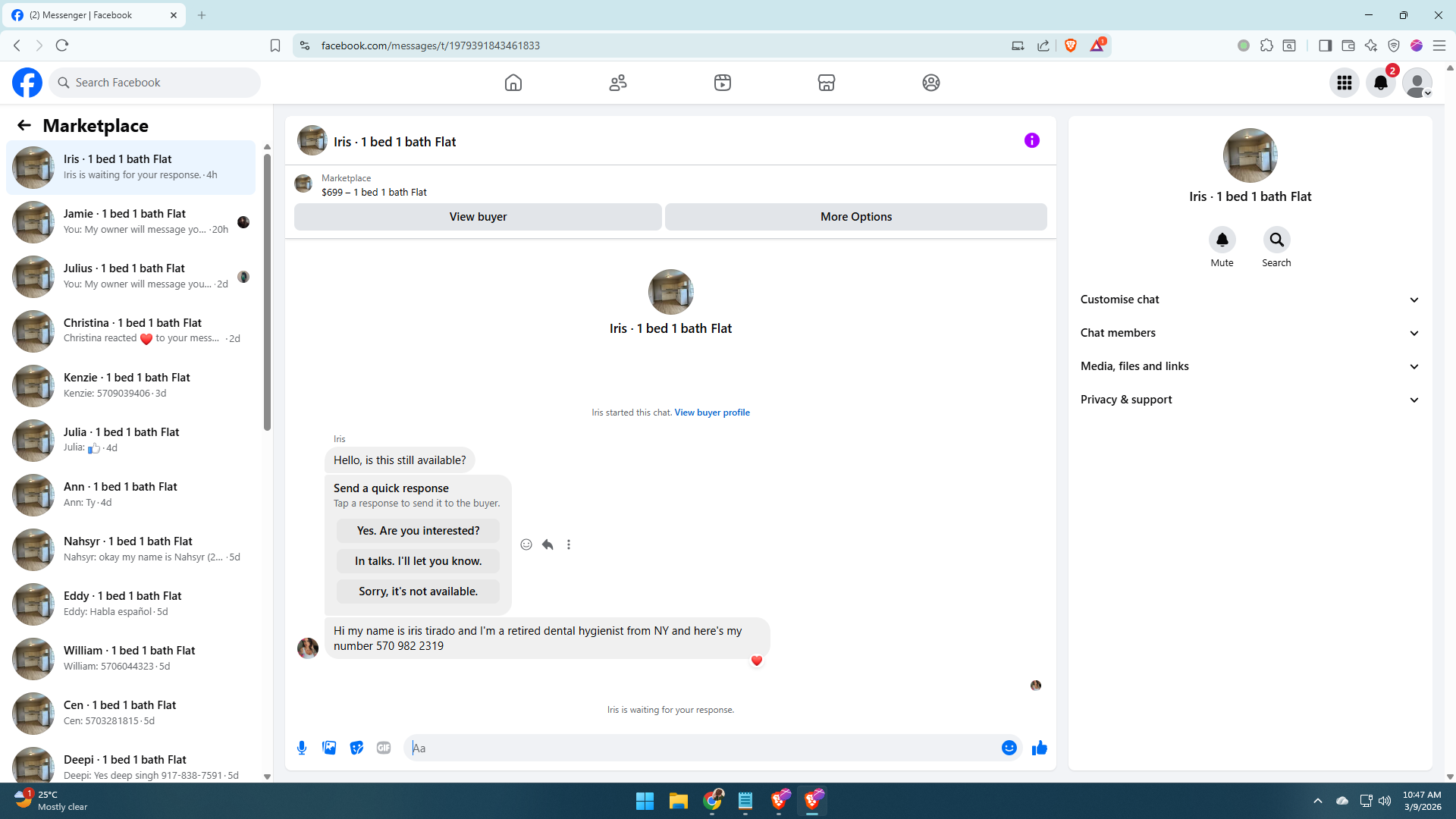Click the View buyer button
1456x819 pixels.
[x=478, y=217]
